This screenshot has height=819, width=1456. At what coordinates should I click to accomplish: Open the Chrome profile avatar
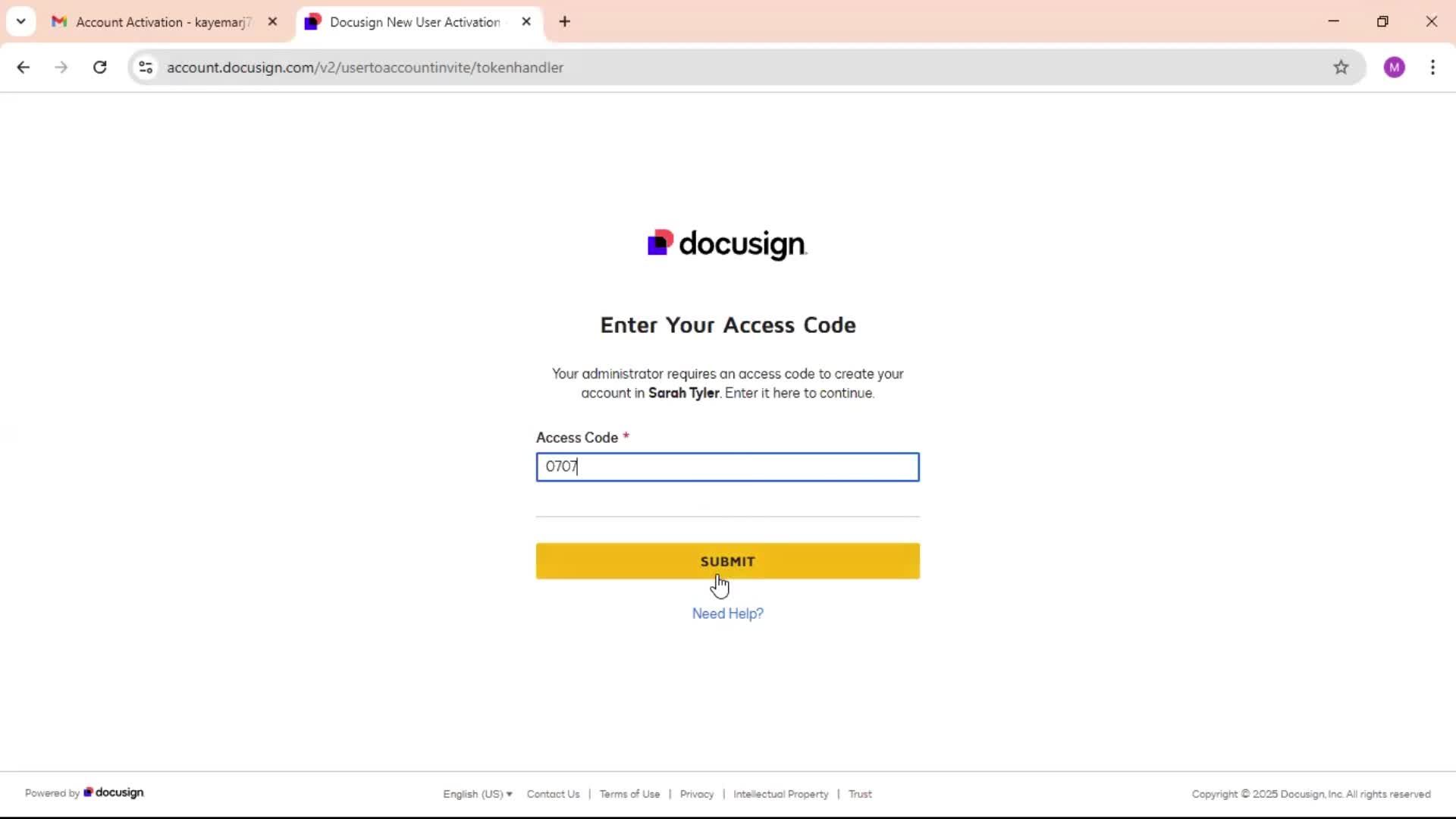1394,67
